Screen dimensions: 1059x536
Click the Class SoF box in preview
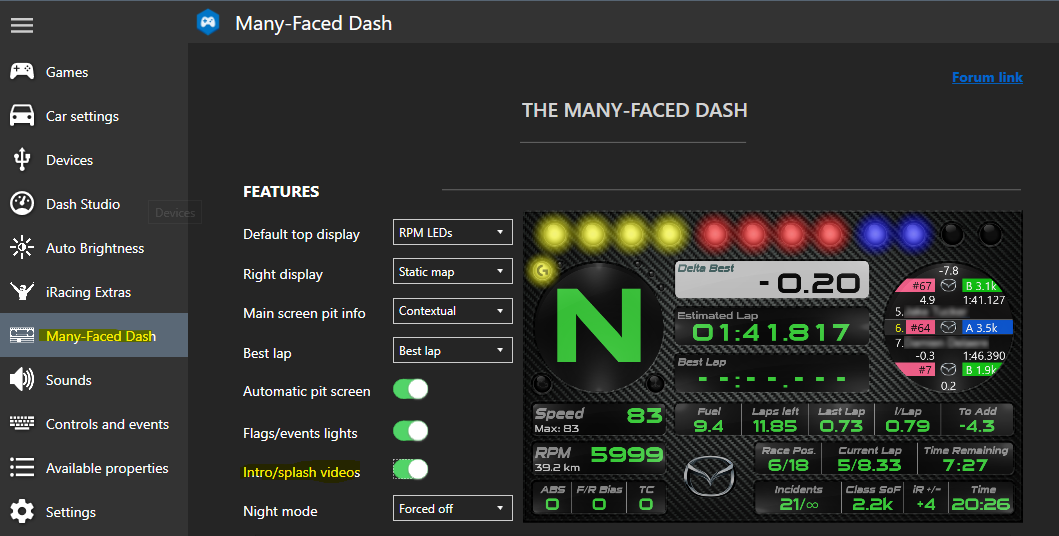pyautogui.click(x=873, y=498)
